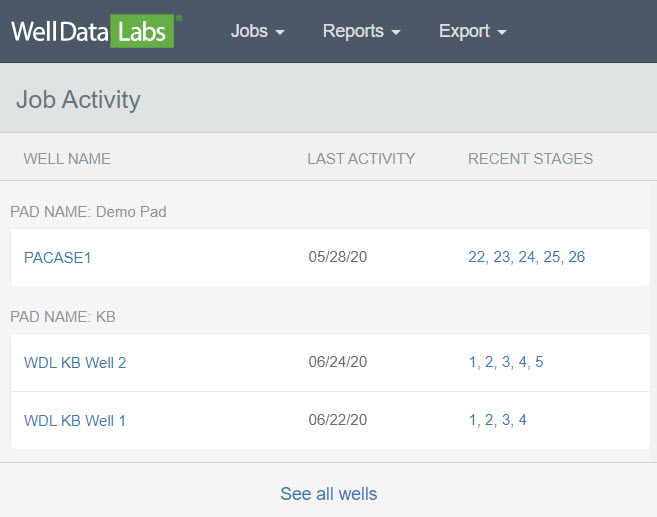Open the Export dropdown menu
This screenshot has width=657, height=517.
(x=472, y=31)
